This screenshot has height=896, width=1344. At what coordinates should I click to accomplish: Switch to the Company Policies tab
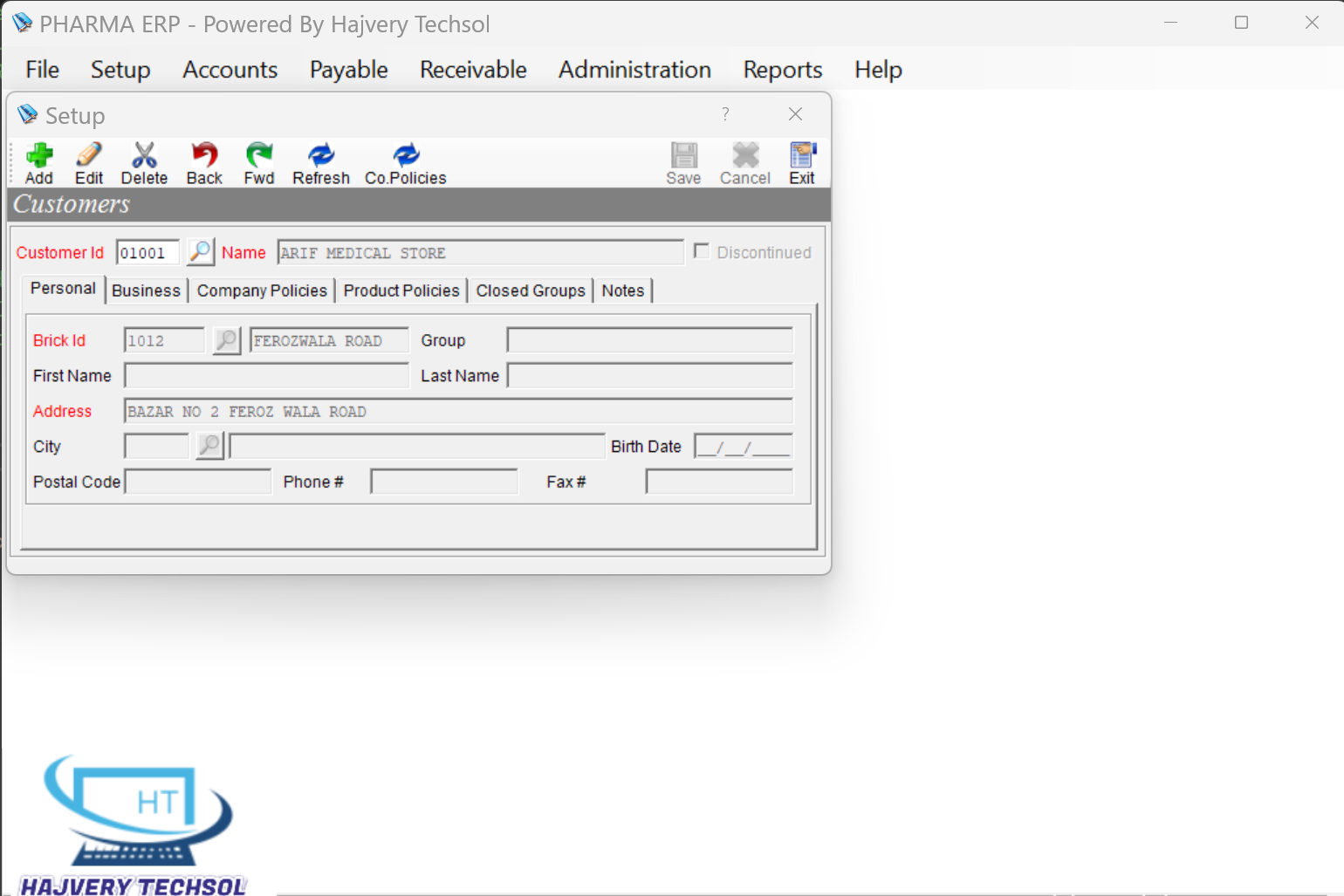coord(262,291)
